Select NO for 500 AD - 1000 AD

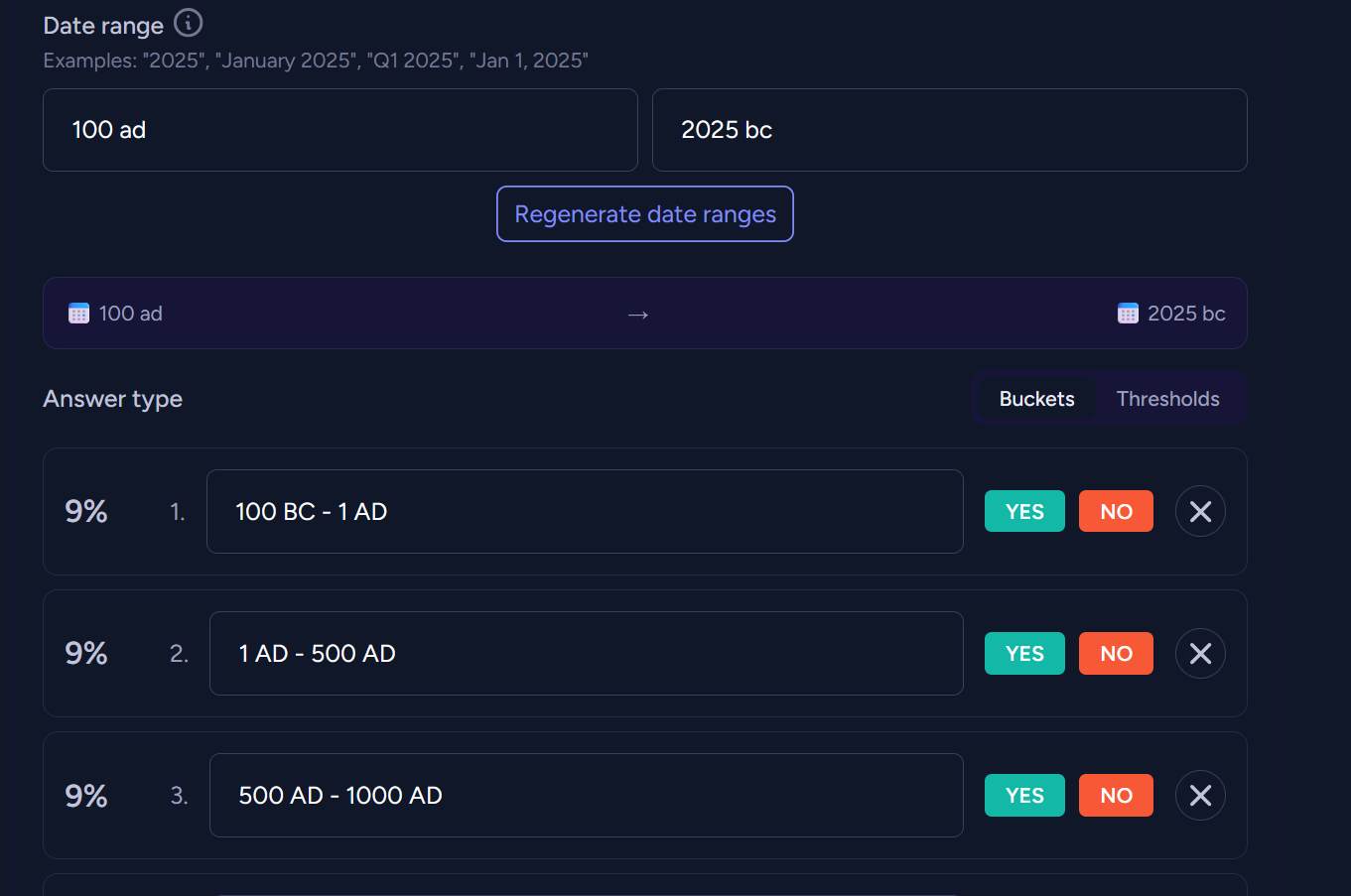[x=1116, y=795]
